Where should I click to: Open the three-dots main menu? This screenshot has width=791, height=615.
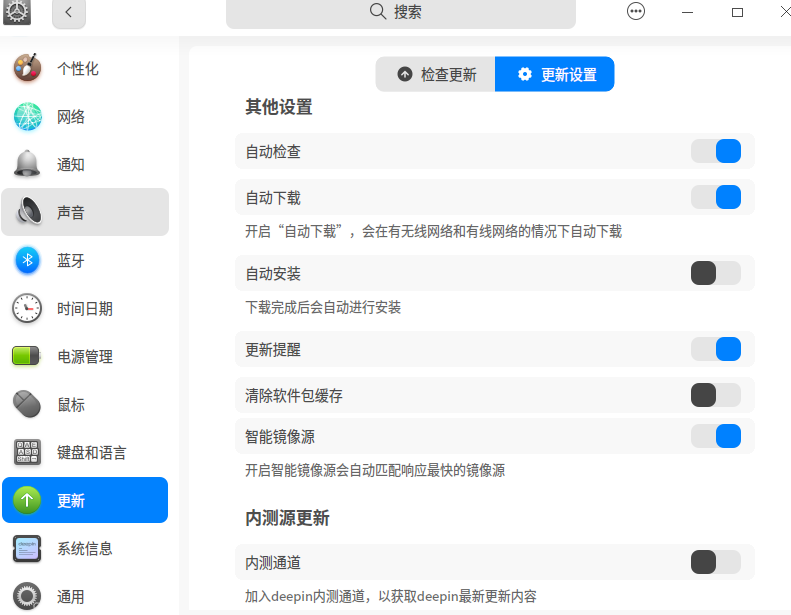pyautogui.click(x=636, y=11)
